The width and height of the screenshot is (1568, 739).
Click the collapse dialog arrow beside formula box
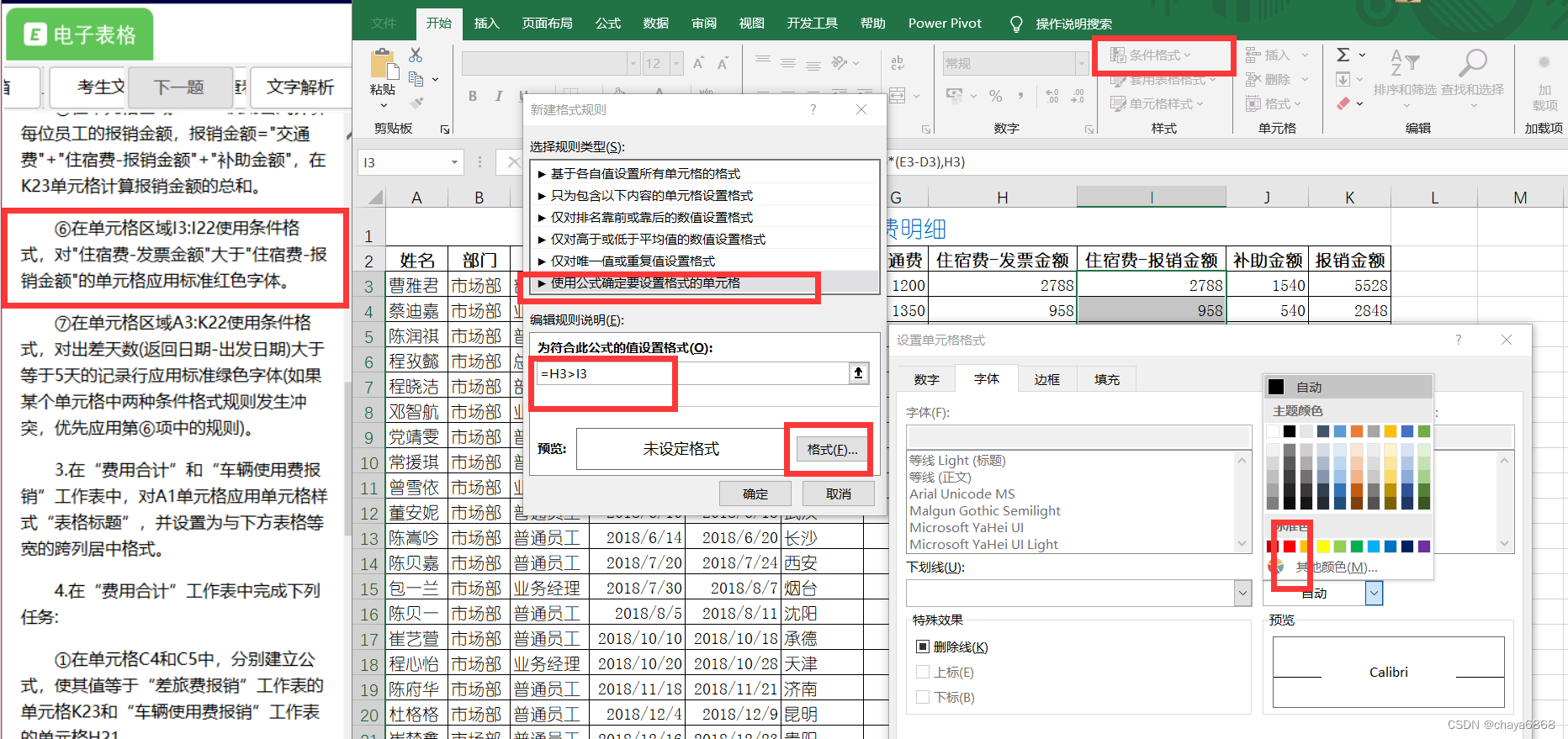pyautogui.click(x=858, y=372)
